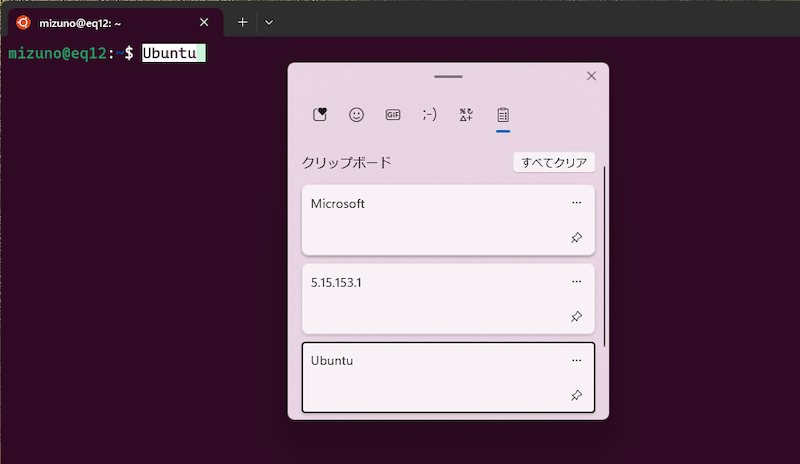Close the mizuno@eq12 terminal tab
The width and height of the screenshot is (800, 464).
click(x=204, y=22)
